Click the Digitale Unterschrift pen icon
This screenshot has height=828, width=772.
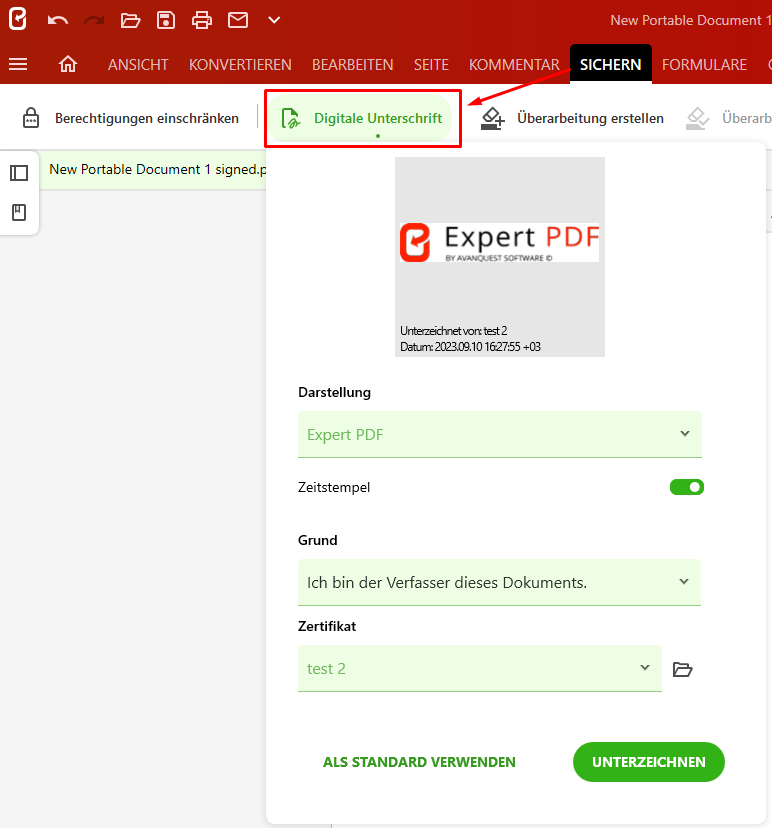[x=290, y=118]
